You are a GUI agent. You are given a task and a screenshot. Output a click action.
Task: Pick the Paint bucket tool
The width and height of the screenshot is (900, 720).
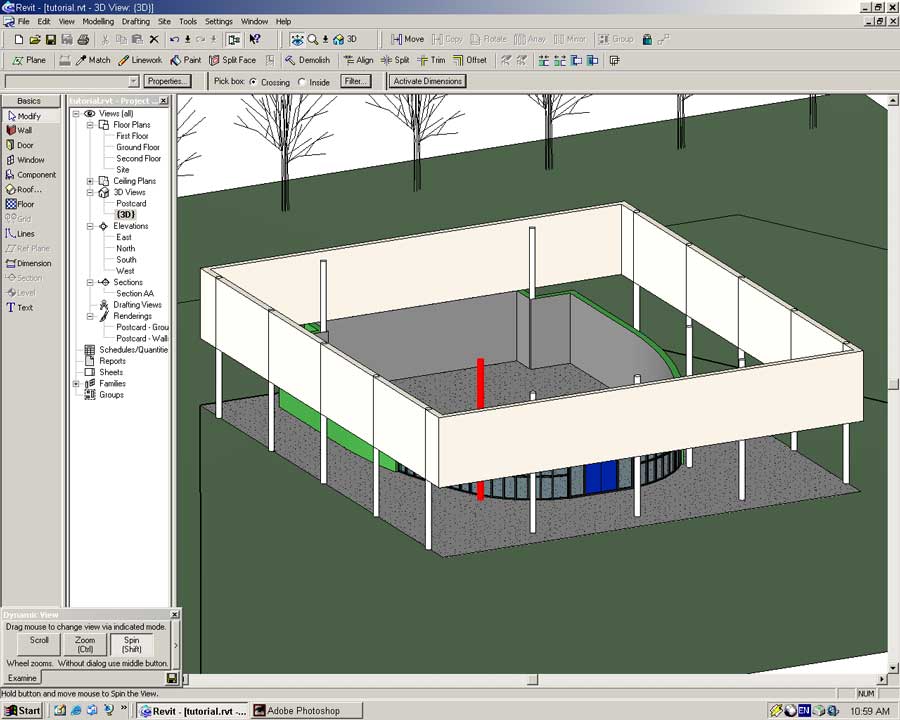(x=186, y=60)
